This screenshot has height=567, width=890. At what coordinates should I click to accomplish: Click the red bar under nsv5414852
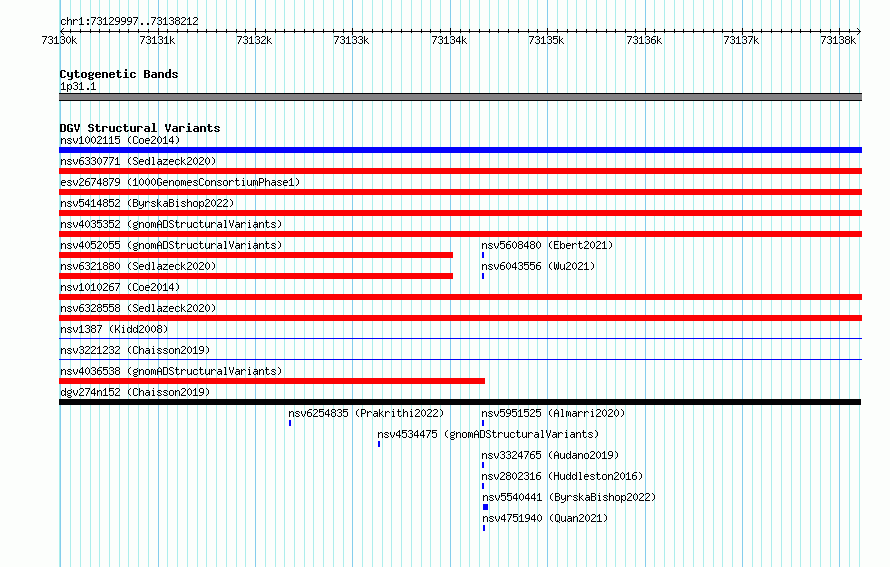click(x=460, y=213)
